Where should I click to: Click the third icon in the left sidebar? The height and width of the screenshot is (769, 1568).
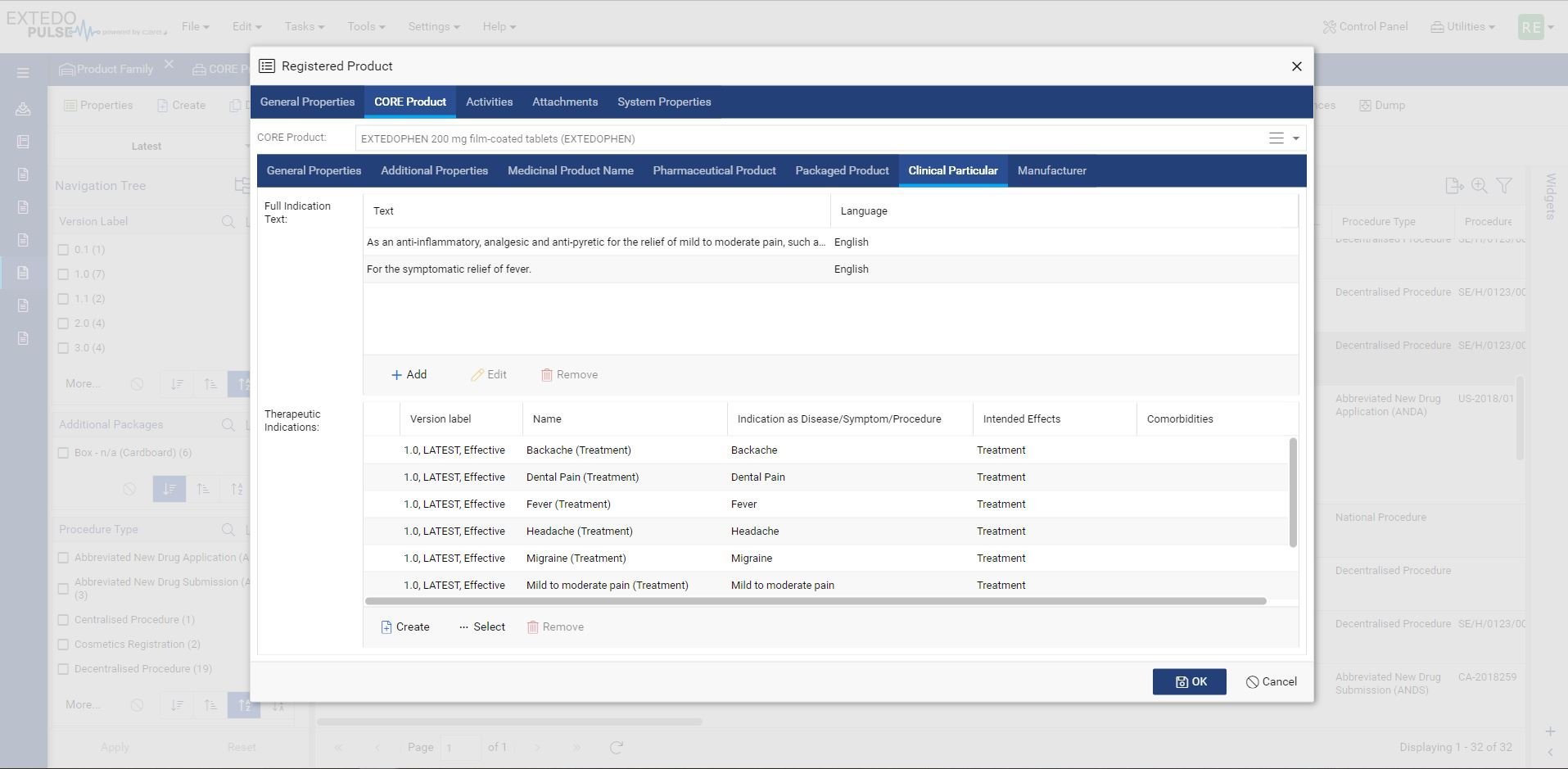pos(23,142)
